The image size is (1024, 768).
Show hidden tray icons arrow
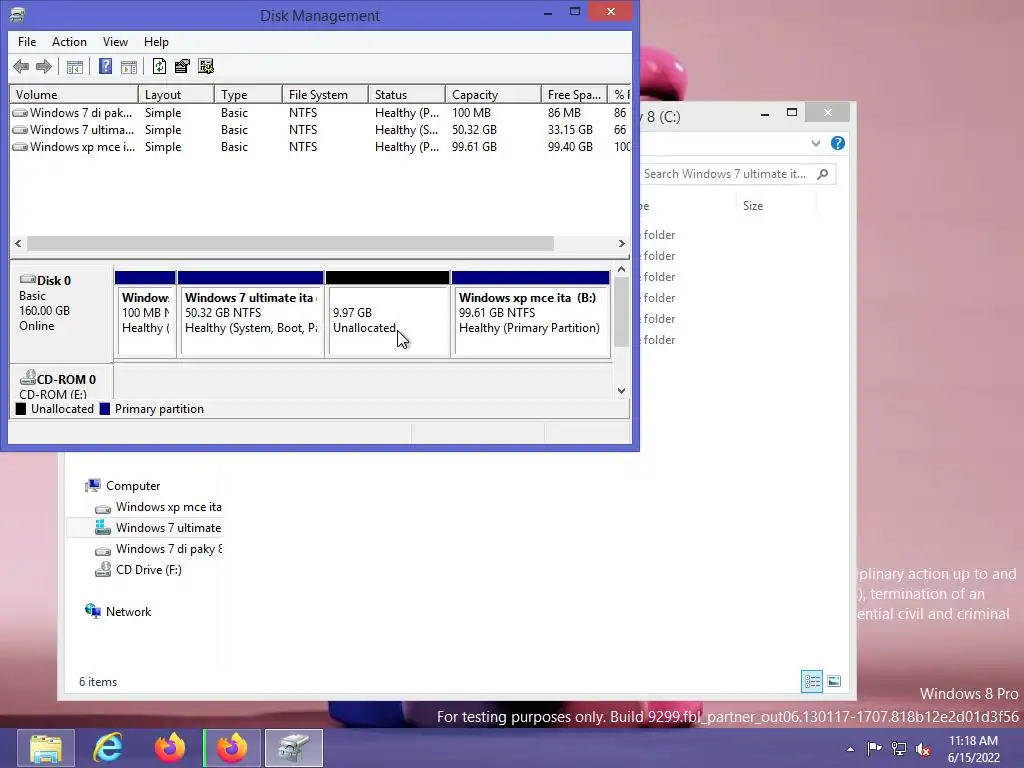point(850,749)
